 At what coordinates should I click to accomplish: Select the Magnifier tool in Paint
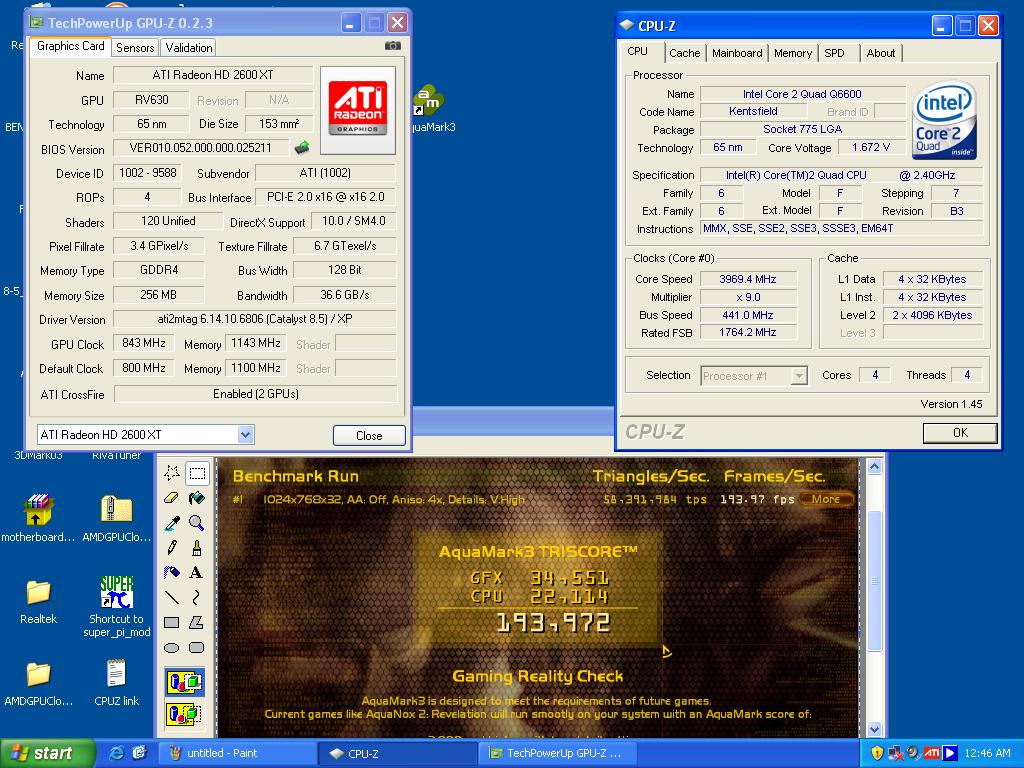(197, 522)
